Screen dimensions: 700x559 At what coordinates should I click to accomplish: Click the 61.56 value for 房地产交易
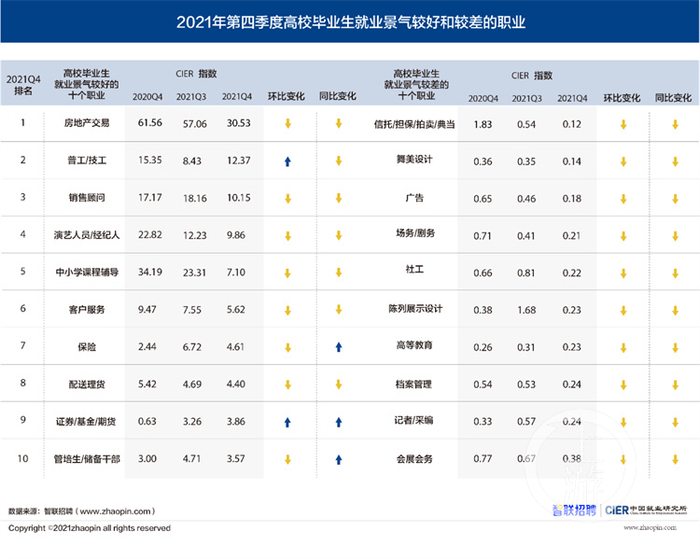click(x=150, y=123)
